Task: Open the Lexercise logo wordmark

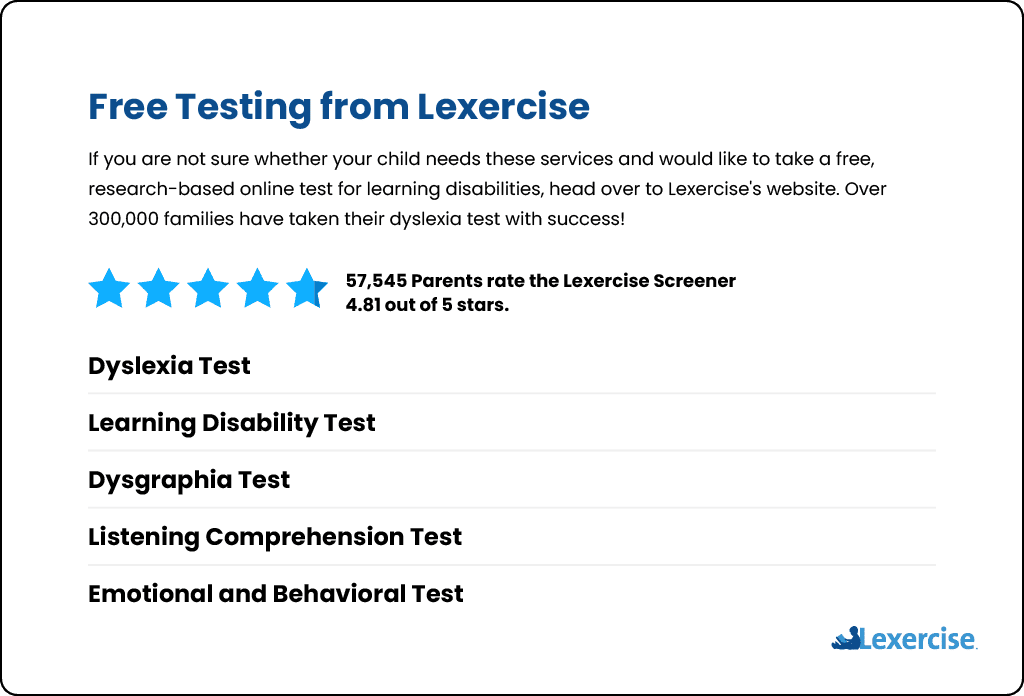Action: 918,639
